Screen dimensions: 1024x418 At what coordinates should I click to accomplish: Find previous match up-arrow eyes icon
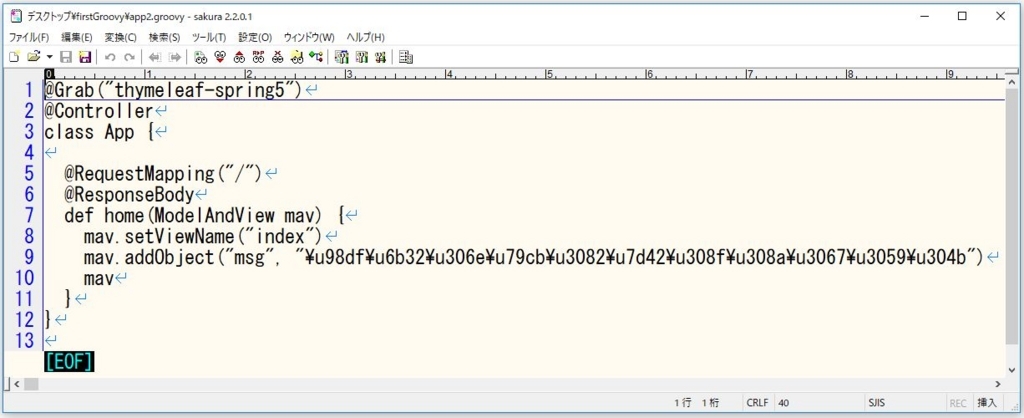(x=239, y=57)
